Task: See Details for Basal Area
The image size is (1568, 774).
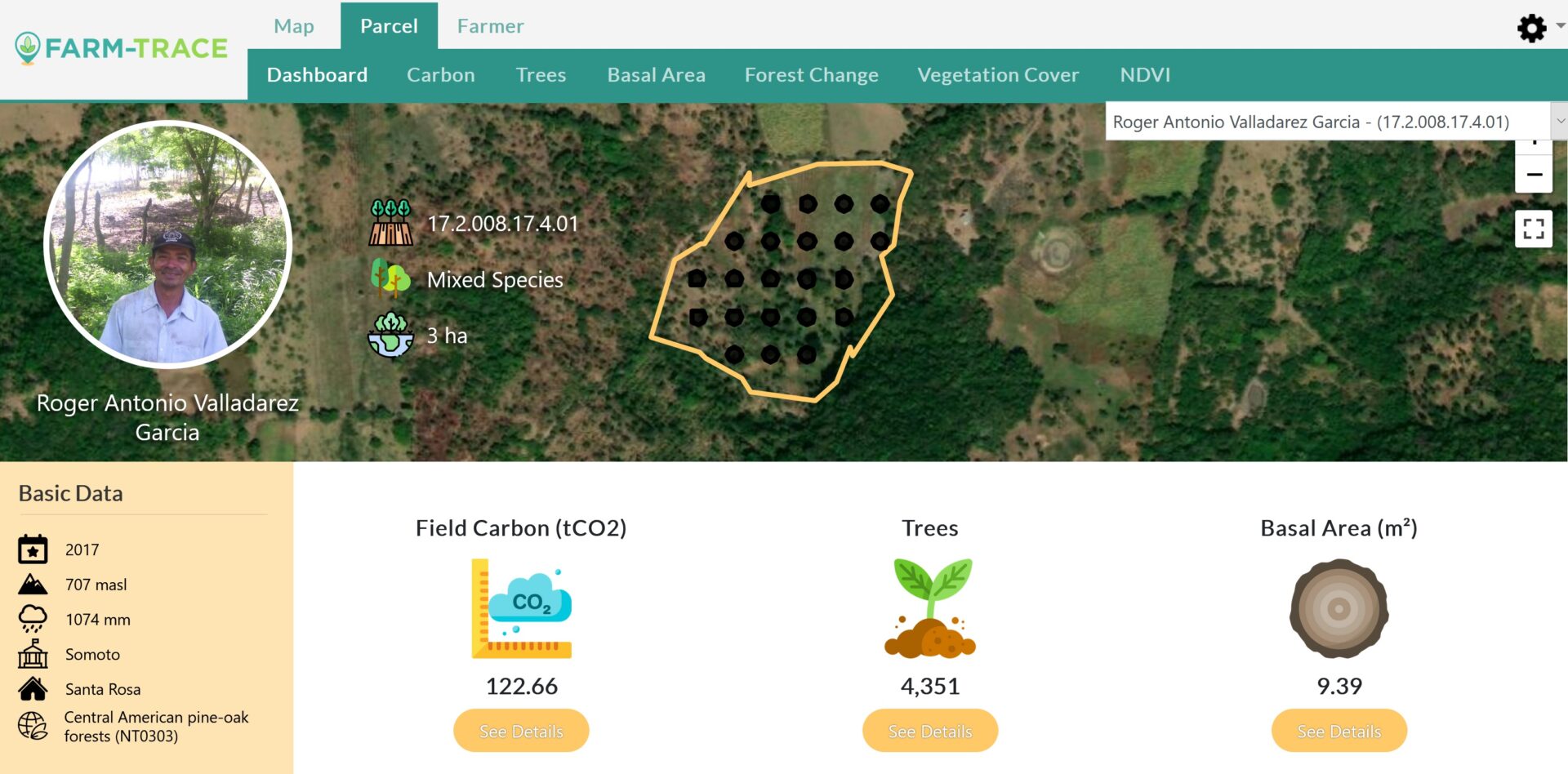Action: [1339, 731]
